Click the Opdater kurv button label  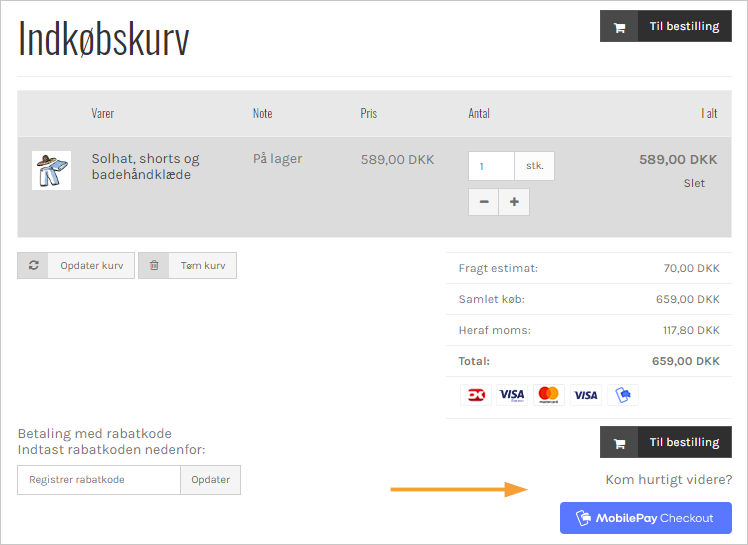pos(91,266)
